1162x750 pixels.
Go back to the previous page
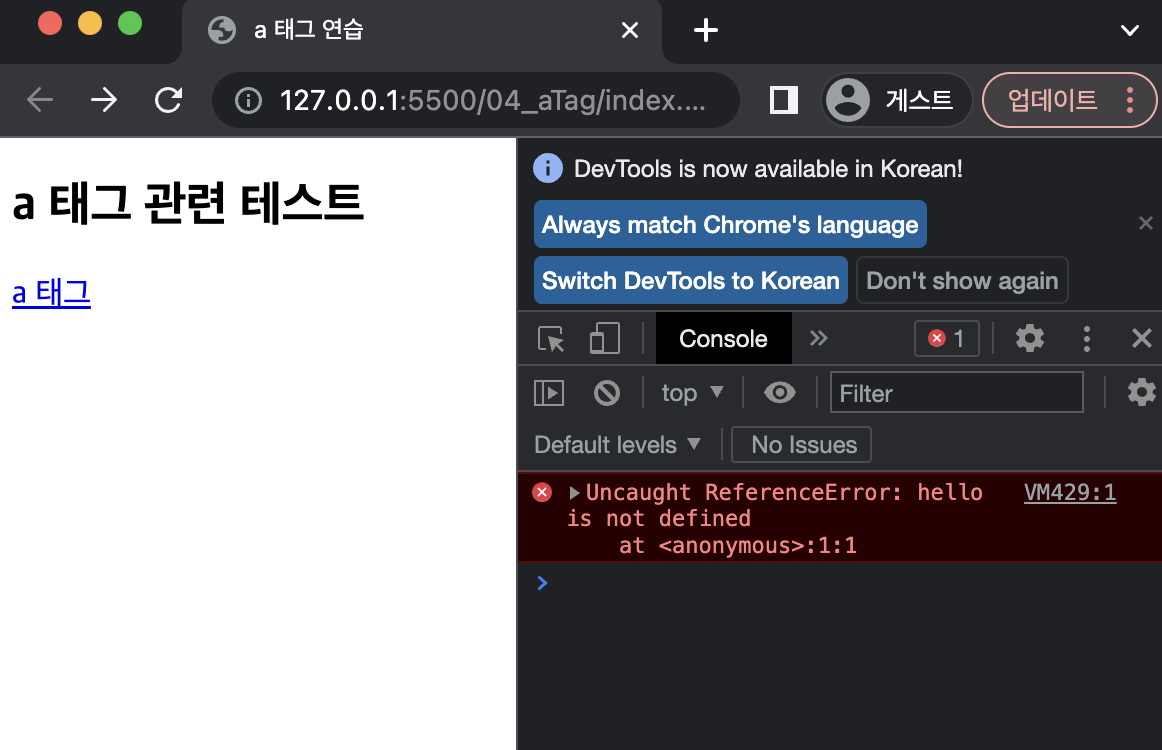pos(40,99)
